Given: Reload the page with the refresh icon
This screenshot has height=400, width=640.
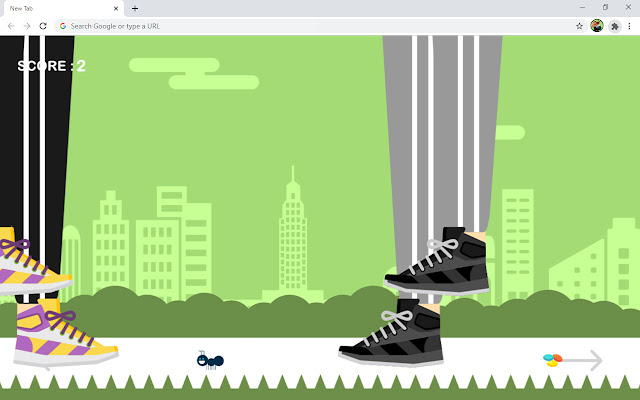Looking at the screenshot, I should coord(43,26).
